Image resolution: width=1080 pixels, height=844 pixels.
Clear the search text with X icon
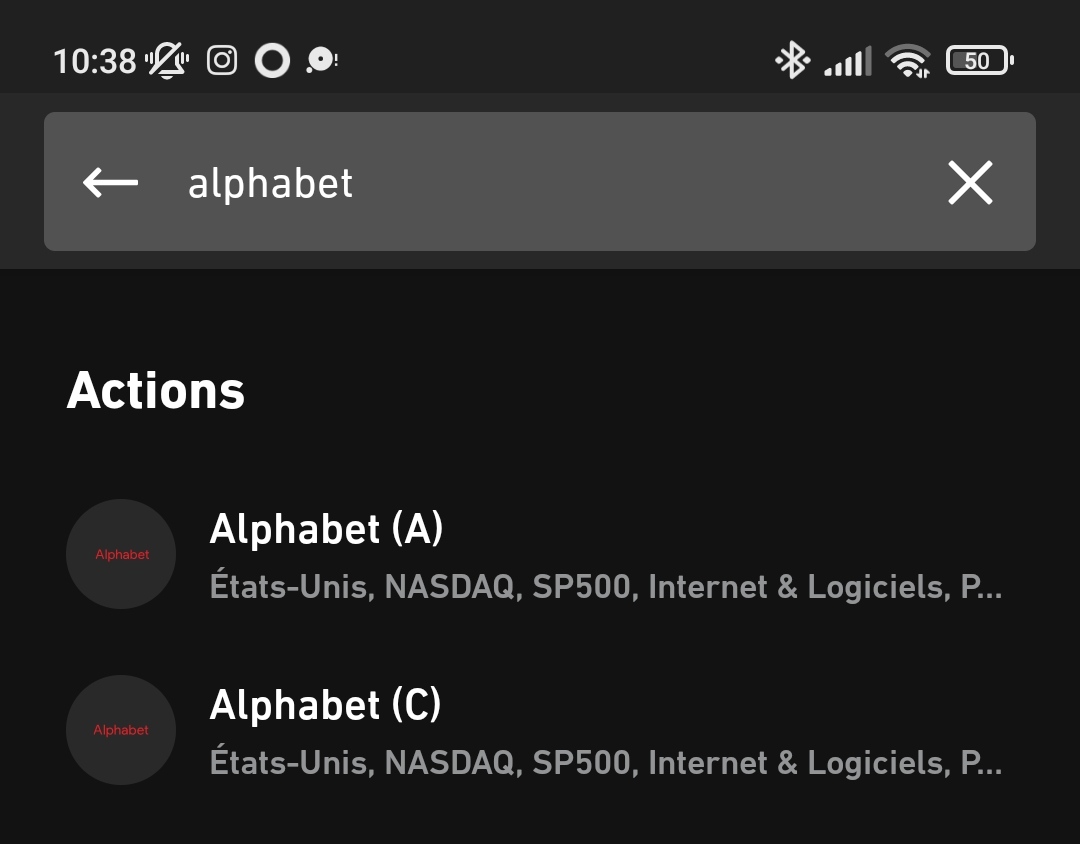[970, 183]
